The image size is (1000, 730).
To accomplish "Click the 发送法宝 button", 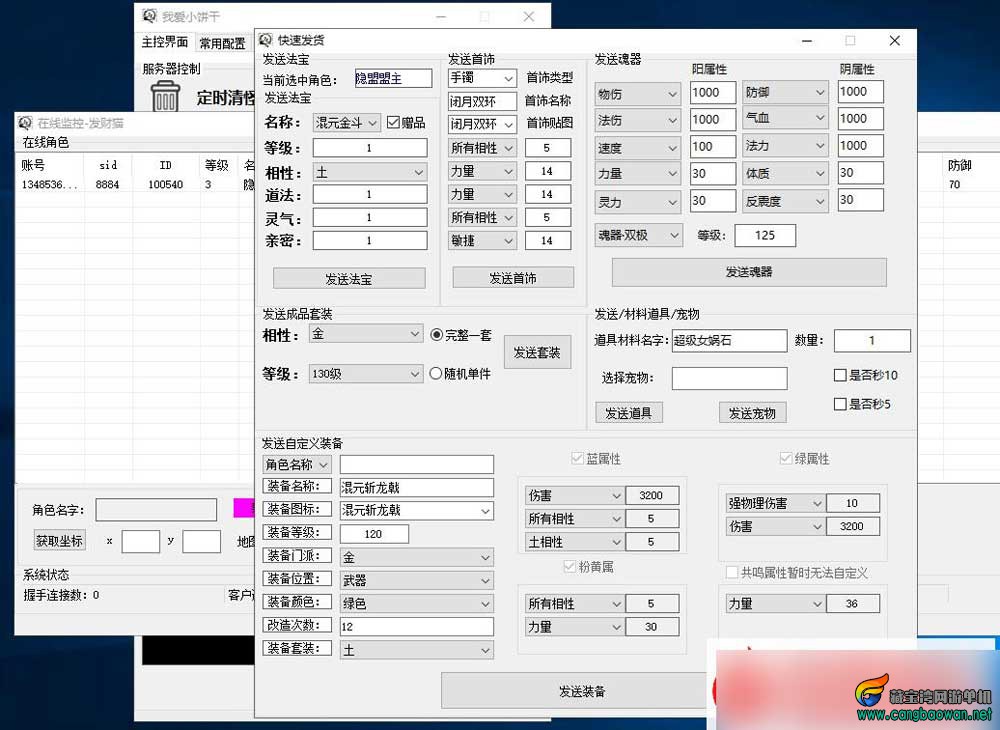I will pyautogui.click(x=349, y=279).
